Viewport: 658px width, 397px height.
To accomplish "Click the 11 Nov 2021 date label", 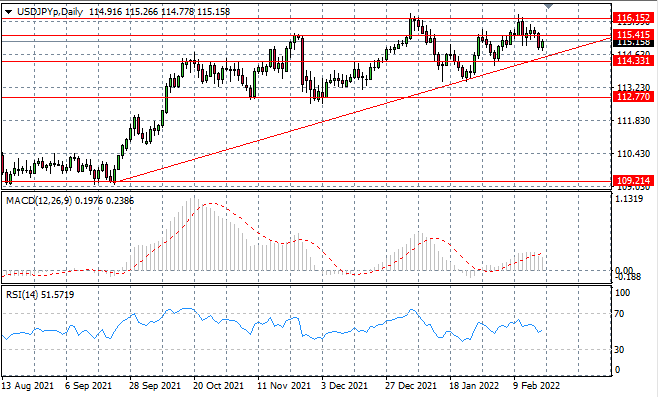I will [284, 386].
